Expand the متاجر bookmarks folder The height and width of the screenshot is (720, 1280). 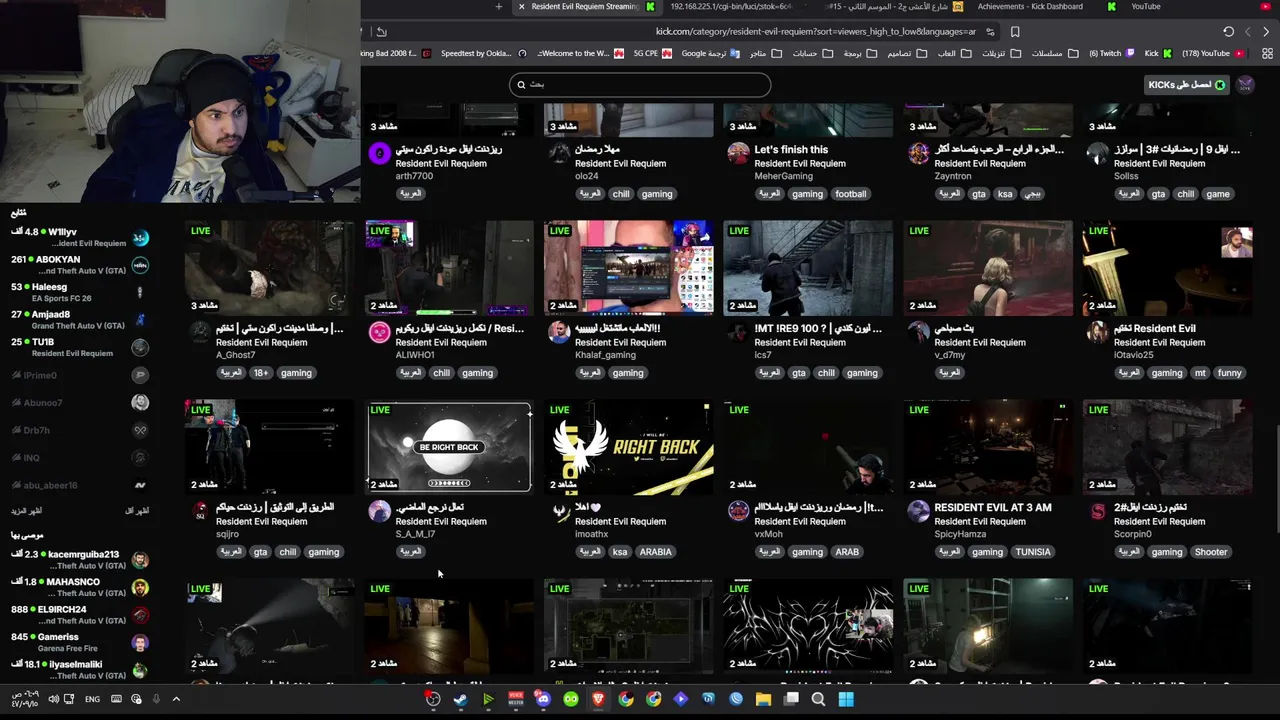pos(766,54)
